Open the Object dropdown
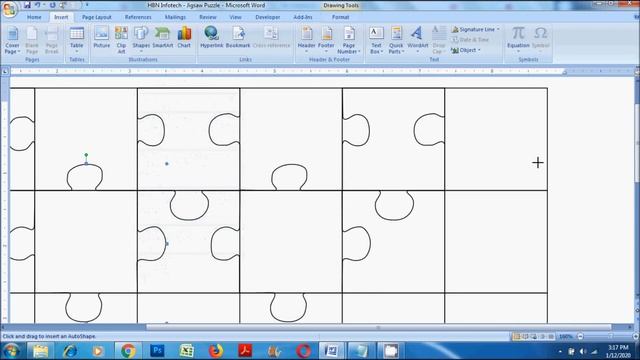Viewport: 640px width, 360px height. click(x=466, y=50)
